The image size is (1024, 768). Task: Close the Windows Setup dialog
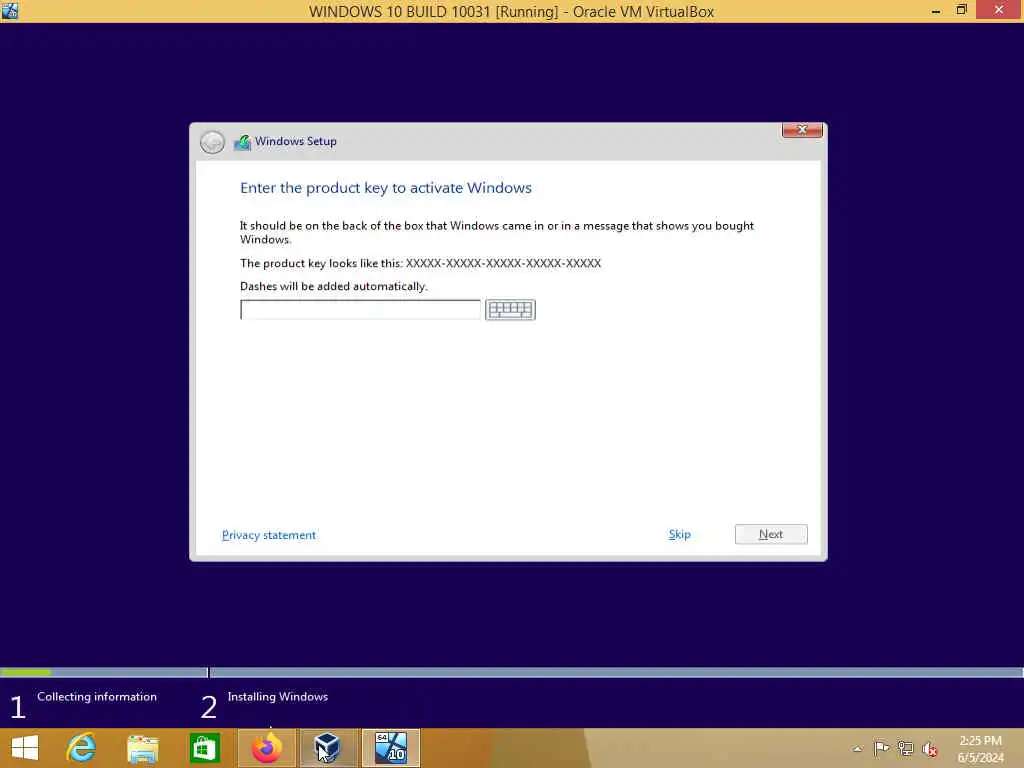pyautogui.click(x=802, y=130)
